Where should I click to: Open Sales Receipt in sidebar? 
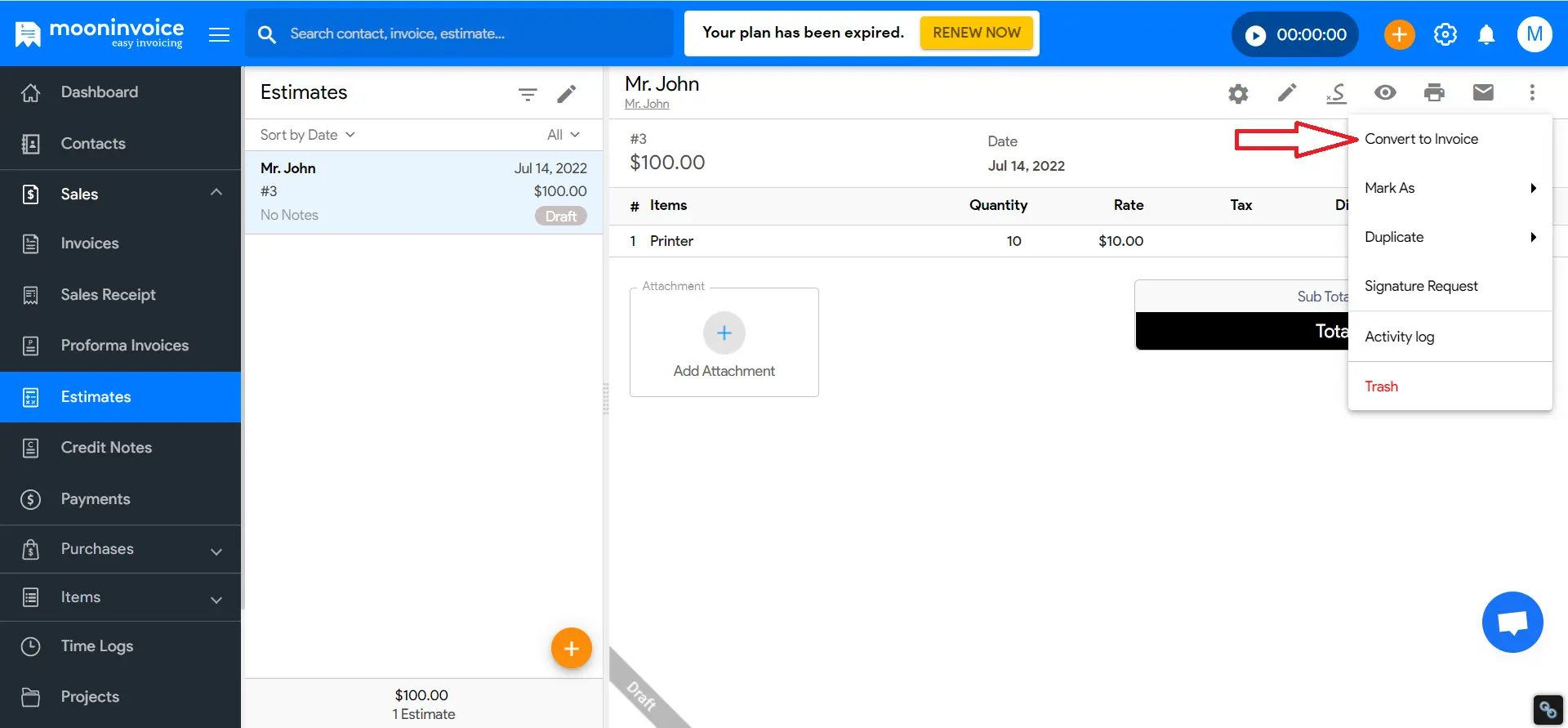click(121, 295)
